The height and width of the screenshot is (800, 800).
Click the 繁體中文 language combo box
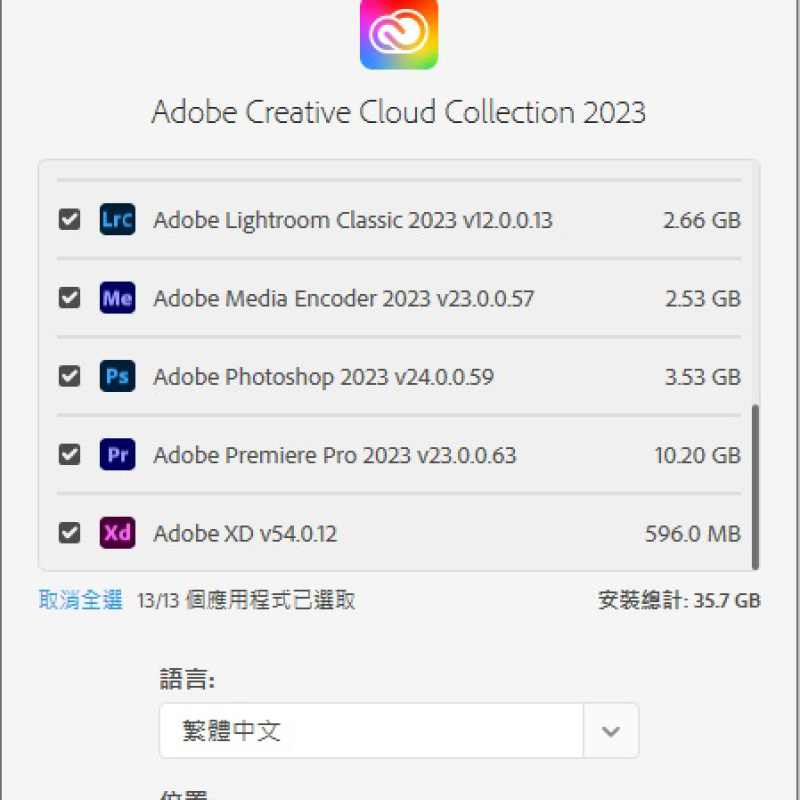[x=399, y=731]
